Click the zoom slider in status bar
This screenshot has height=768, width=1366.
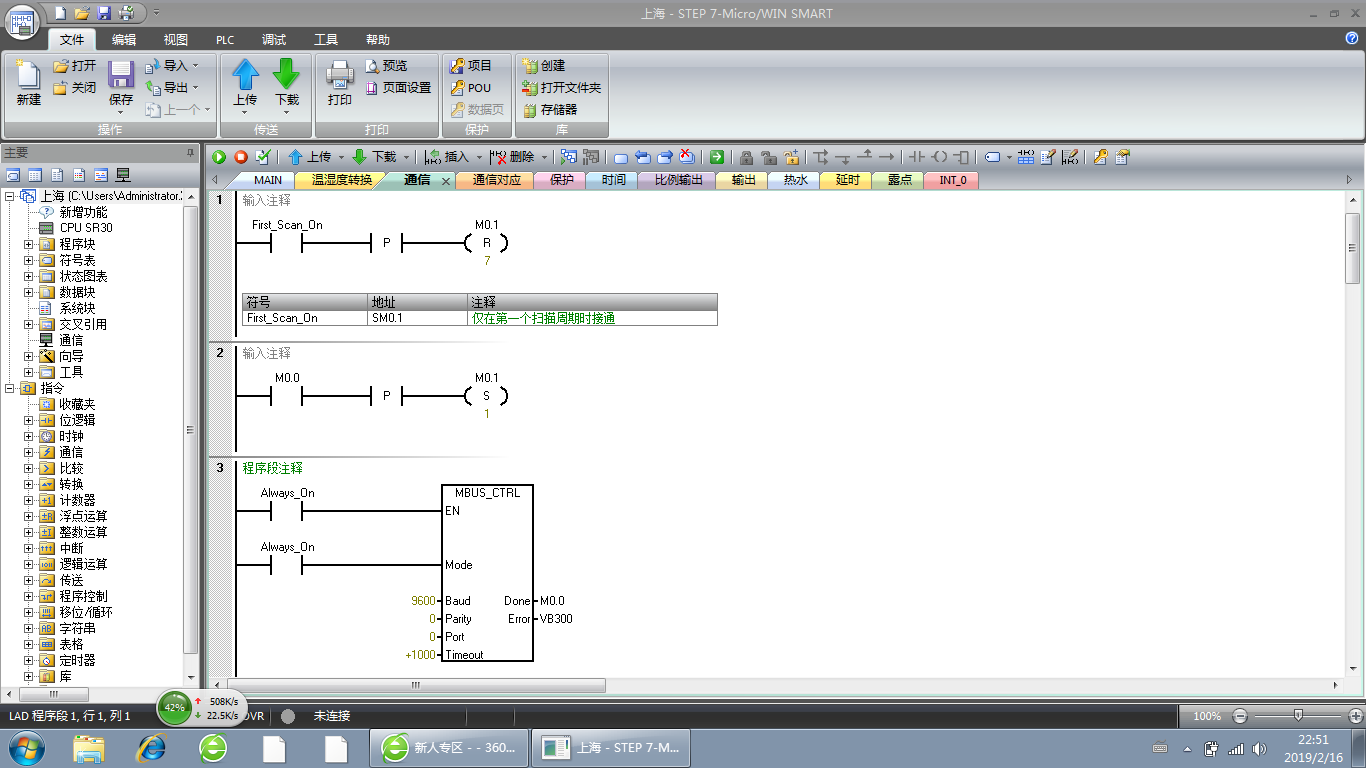click(1297, 716)
